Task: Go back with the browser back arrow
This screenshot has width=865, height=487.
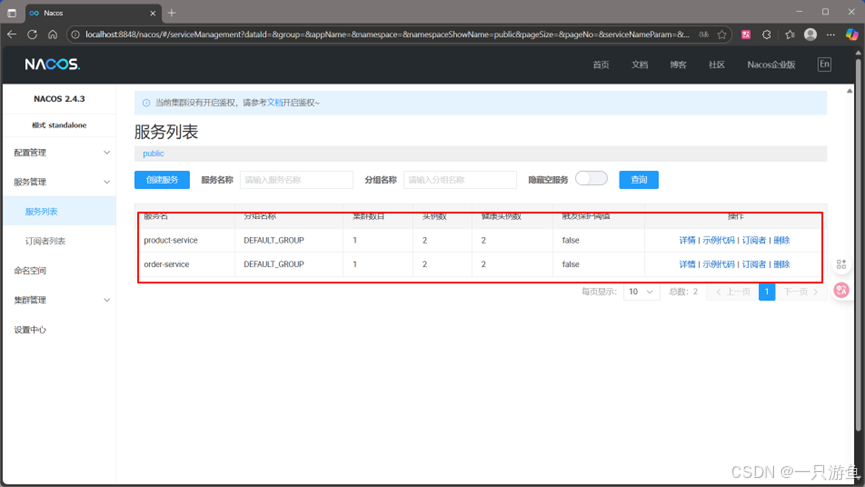Action: (12, 34)
